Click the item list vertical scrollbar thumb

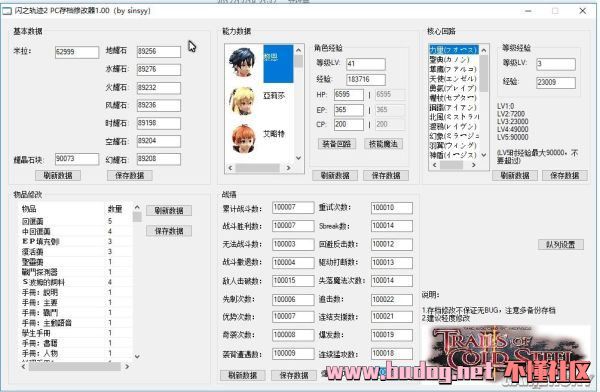click(x=137, y=217)
